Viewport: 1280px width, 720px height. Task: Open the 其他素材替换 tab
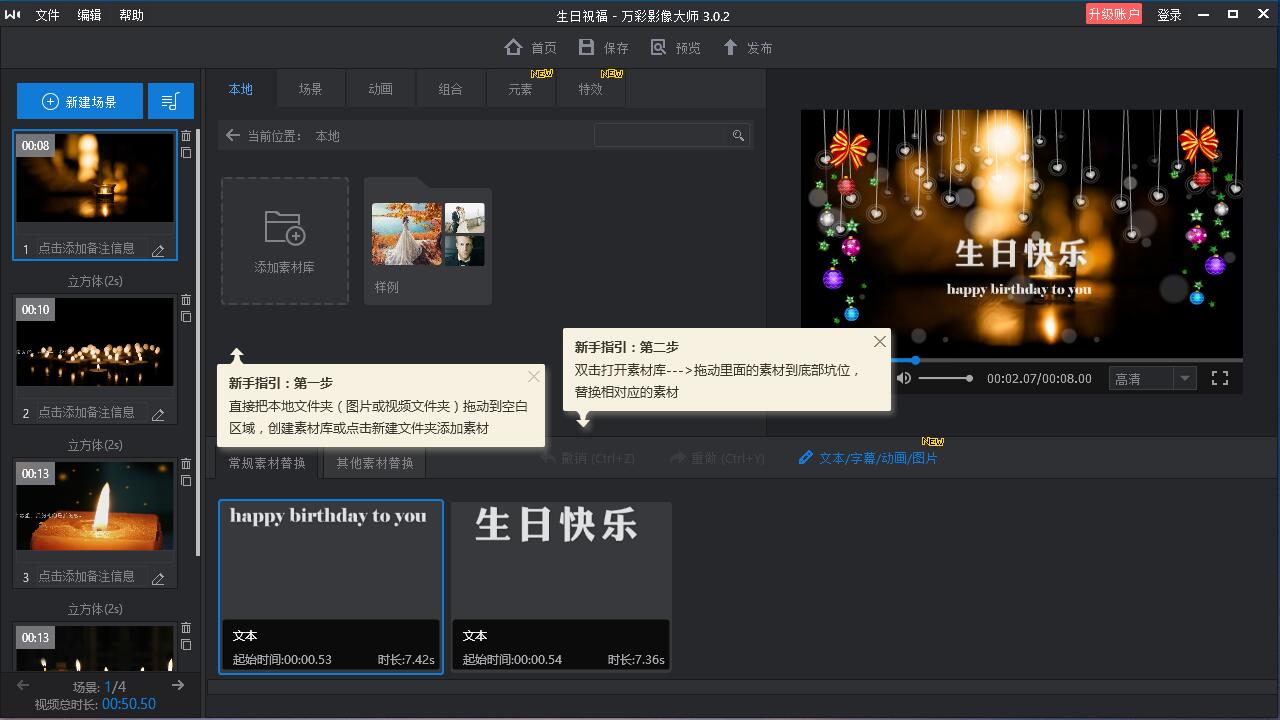373,462
